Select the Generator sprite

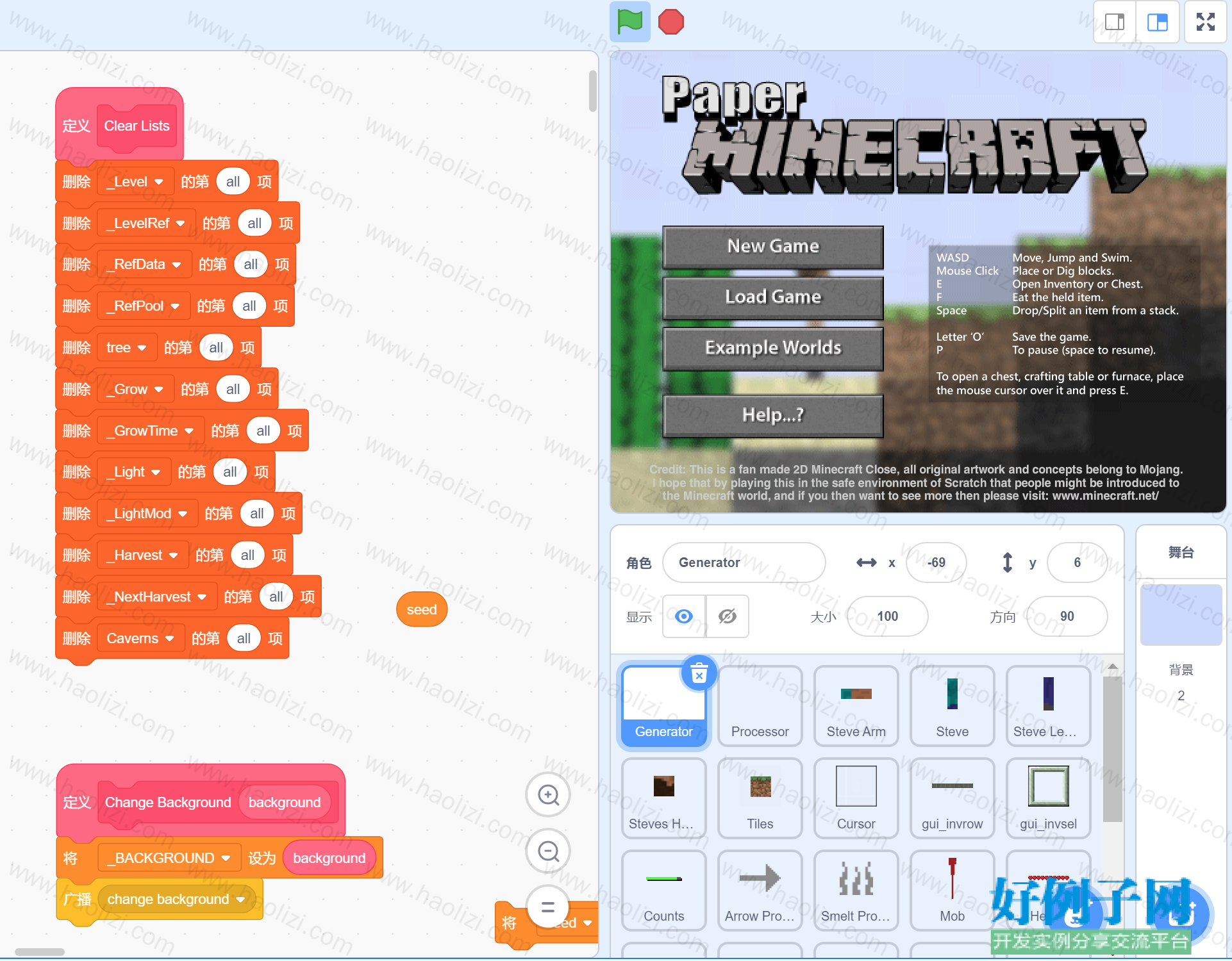point(664,705)
